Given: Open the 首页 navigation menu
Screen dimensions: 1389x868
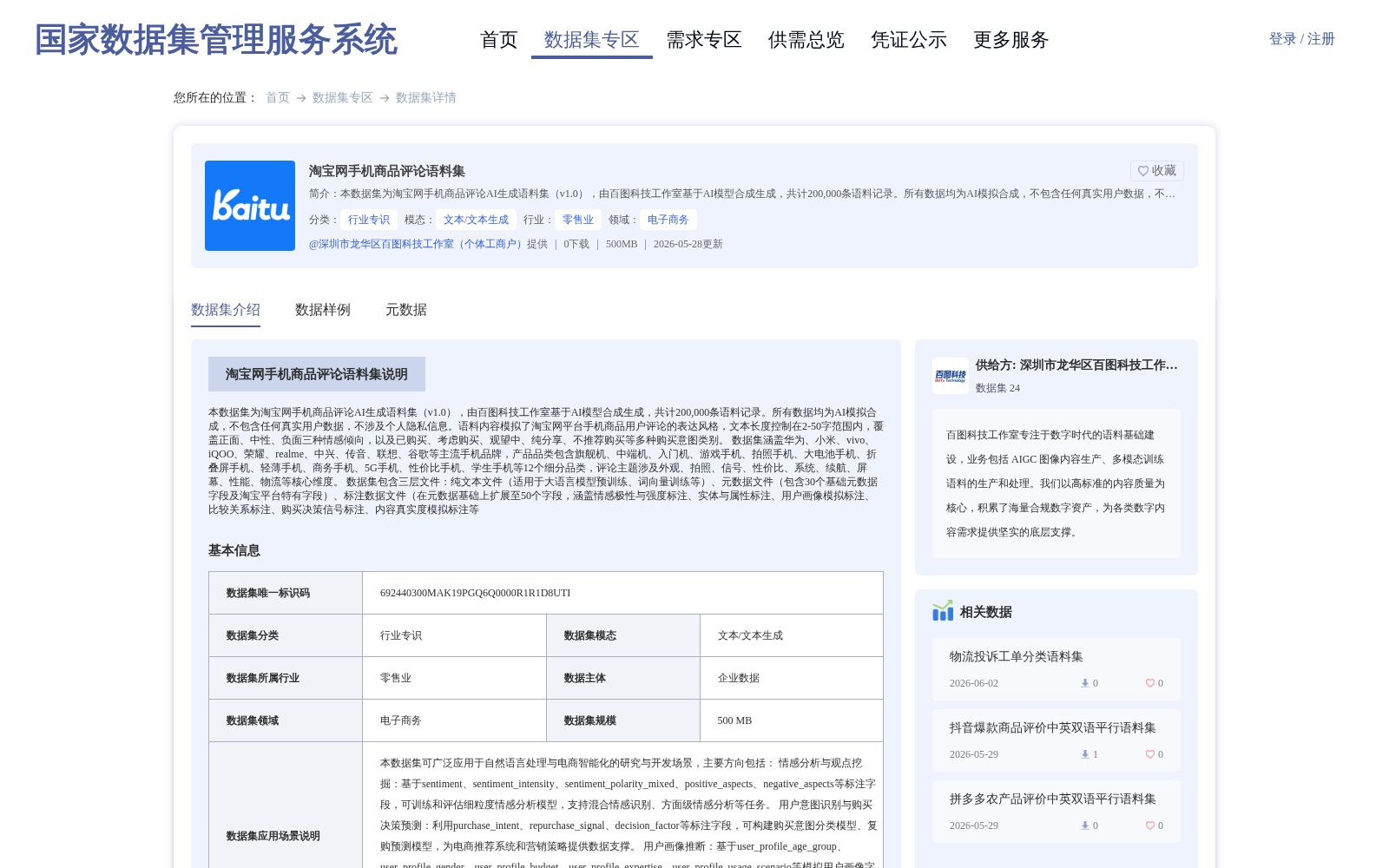Looking at the screenshot, I should click(499, 40).
